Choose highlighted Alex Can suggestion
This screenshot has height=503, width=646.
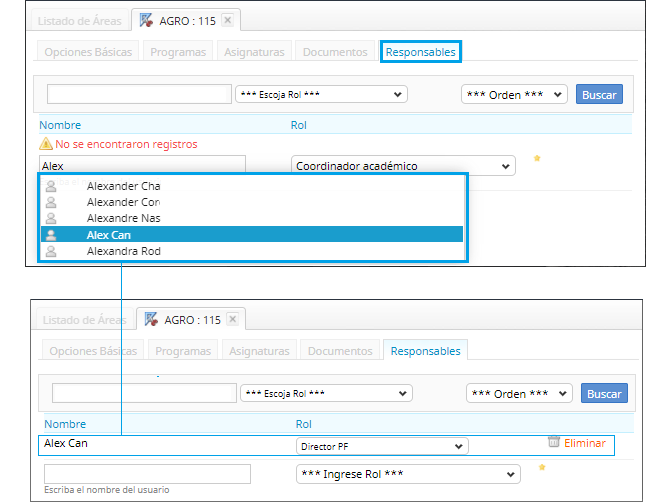[252, 234]
